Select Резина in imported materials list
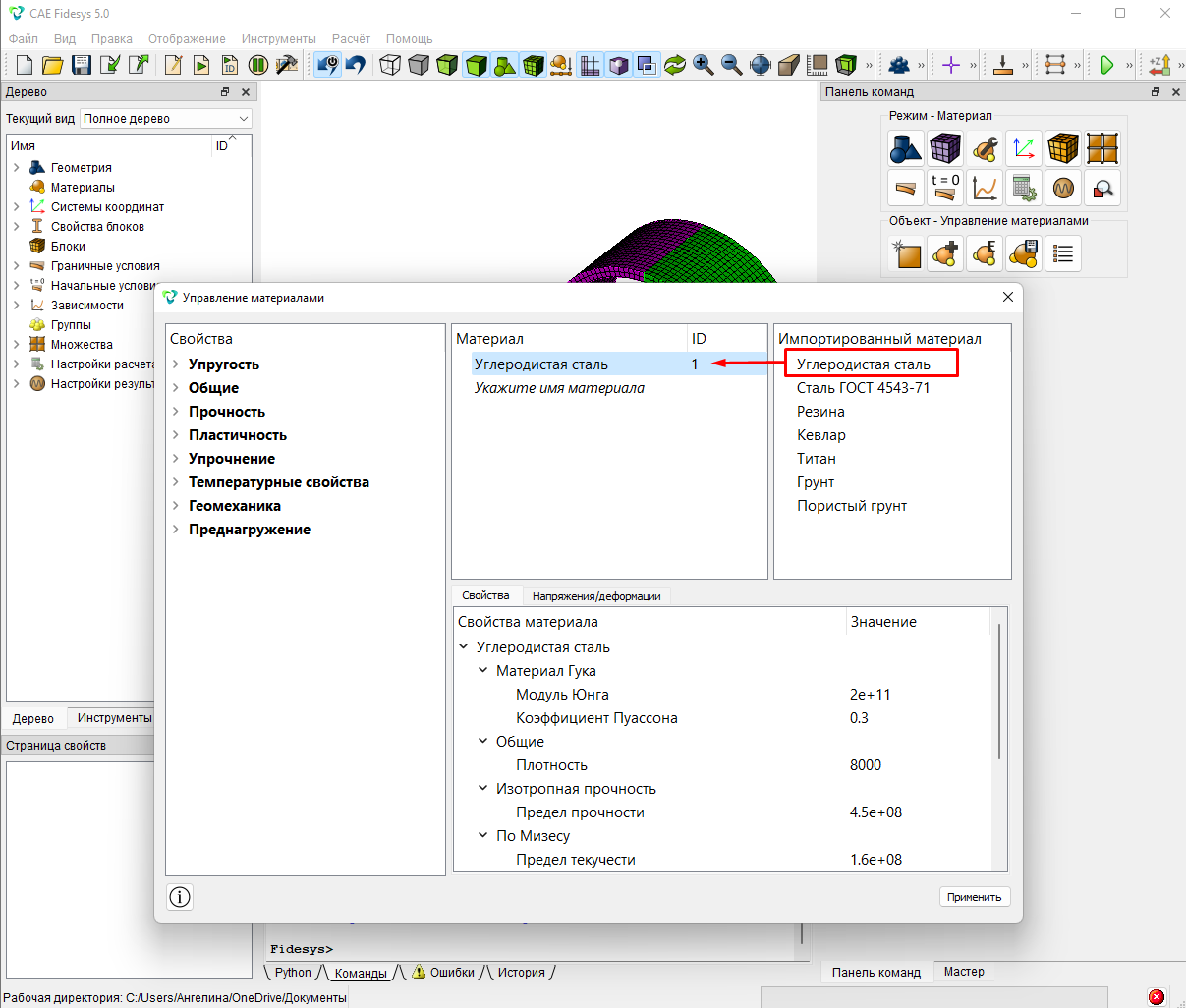This screenshot has width=1186, height=1008. pos(820,412)
